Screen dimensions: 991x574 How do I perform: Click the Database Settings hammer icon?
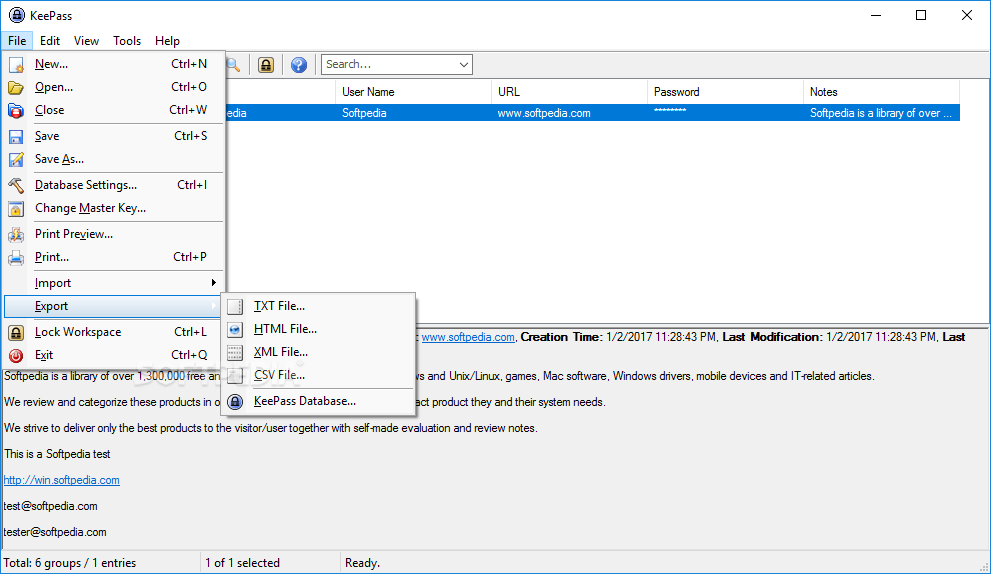click(x=16, y=185)
